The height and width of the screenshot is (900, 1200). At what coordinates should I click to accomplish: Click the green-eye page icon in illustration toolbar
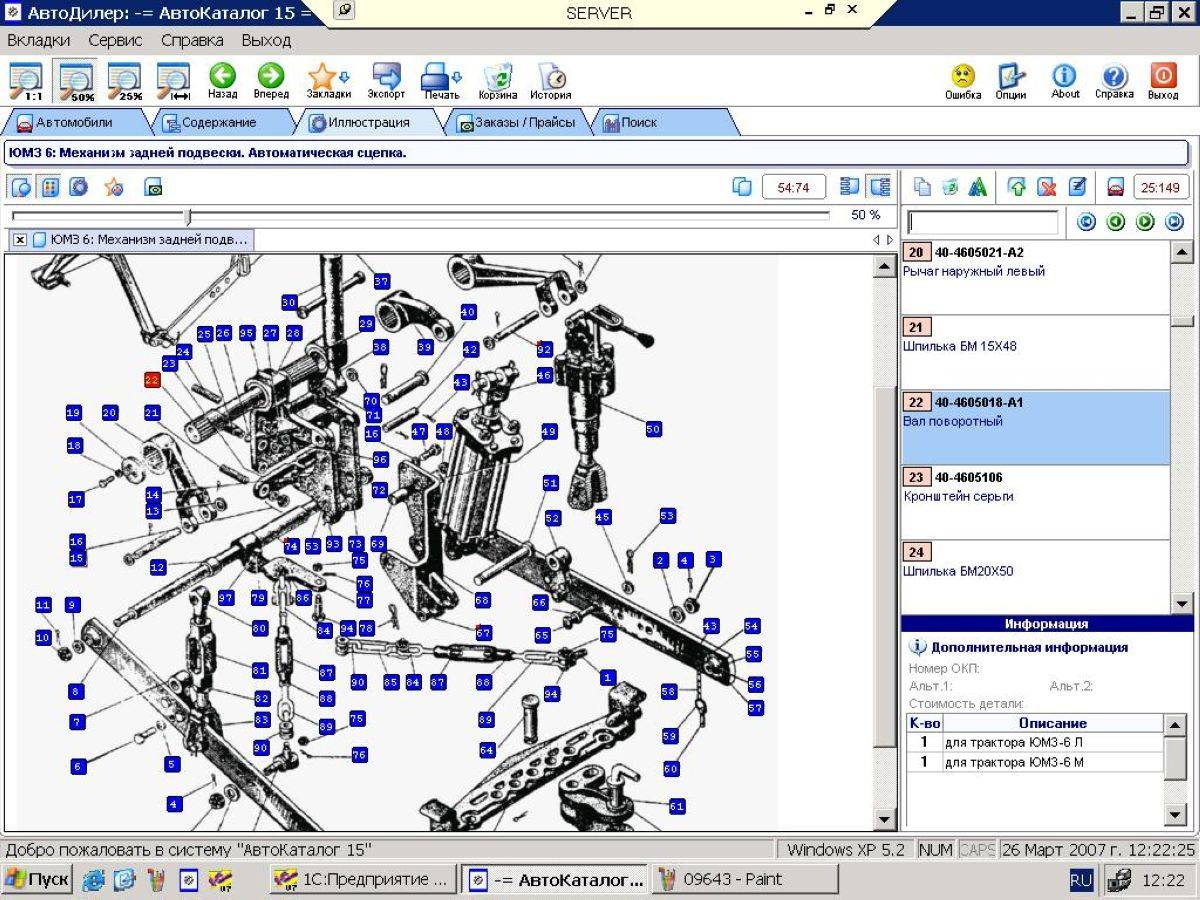click(153, 187)
